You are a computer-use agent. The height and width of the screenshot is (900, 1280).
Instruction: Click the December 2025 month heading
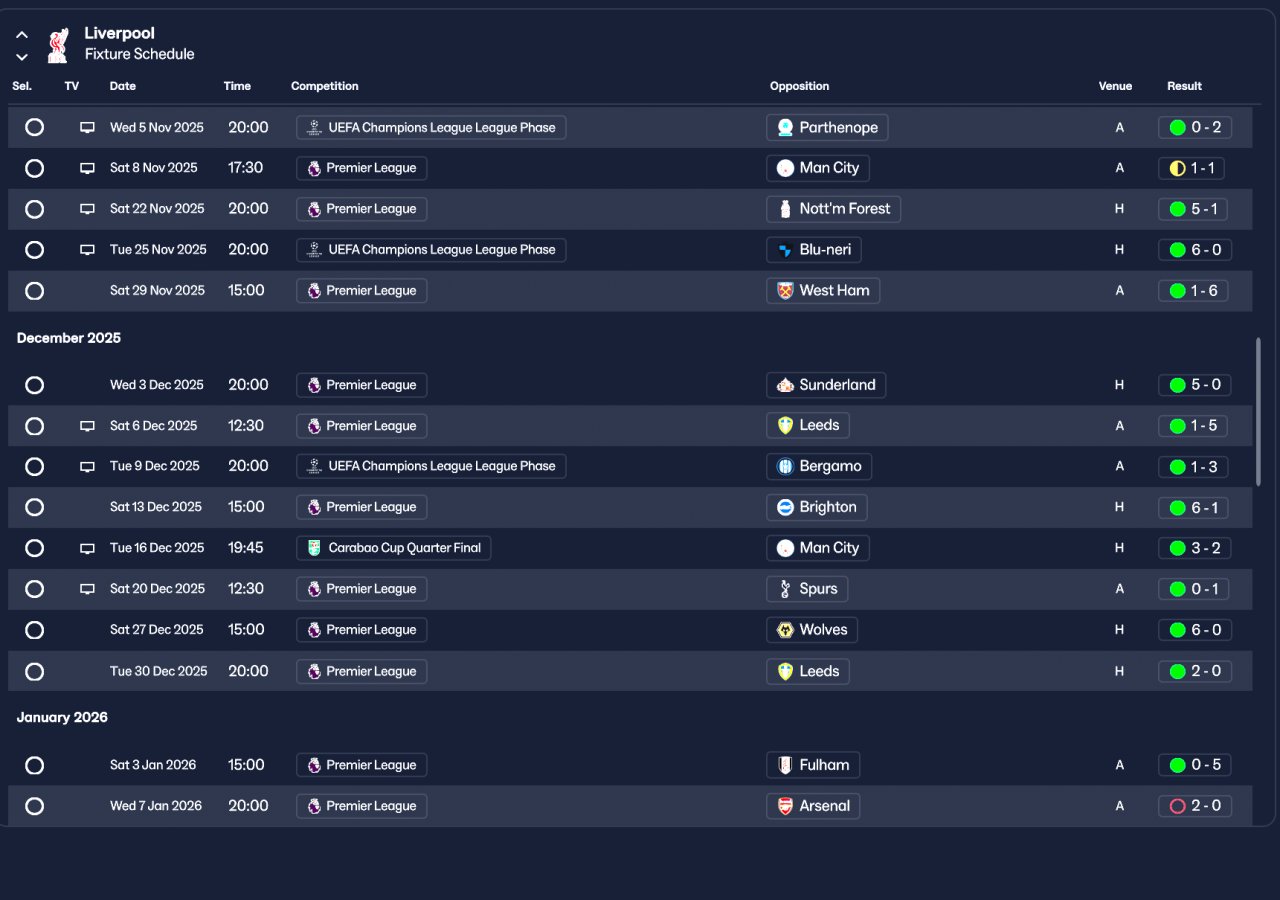[69, 338]
